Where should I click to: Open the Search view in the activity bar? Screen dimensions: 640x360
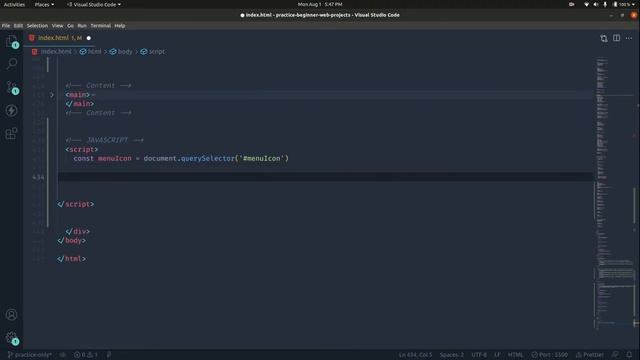11,64
